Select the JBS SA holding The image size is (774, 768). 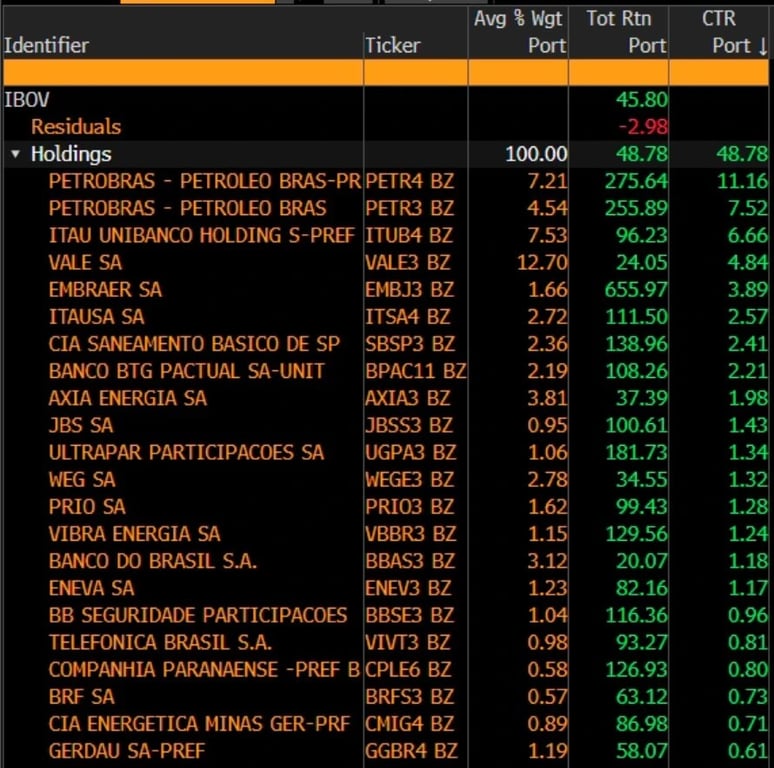[x=81, y=425]
